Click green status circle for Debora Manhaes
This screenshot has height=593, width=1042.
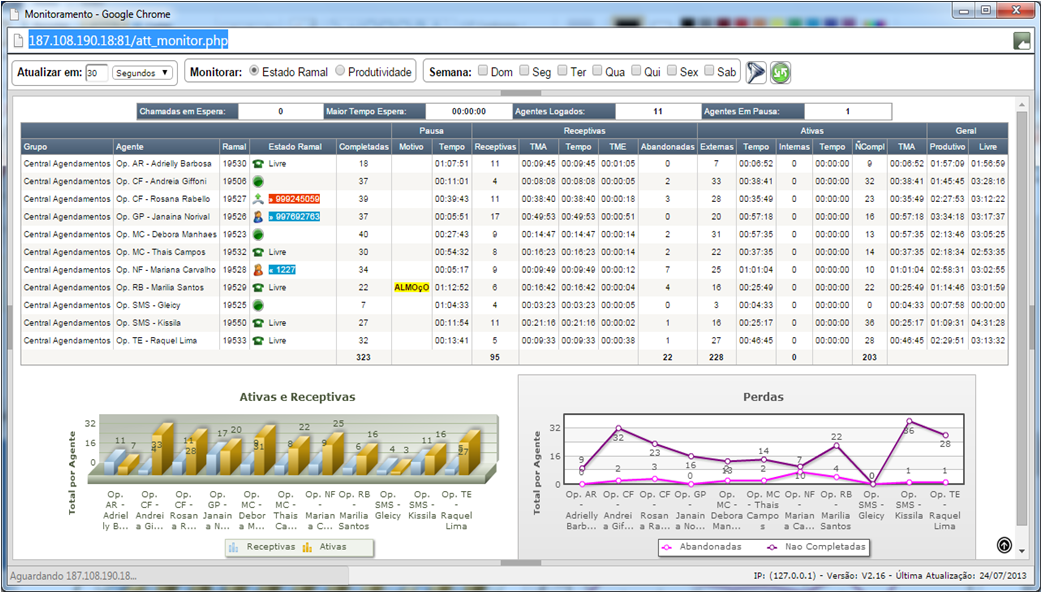(259, 235)
